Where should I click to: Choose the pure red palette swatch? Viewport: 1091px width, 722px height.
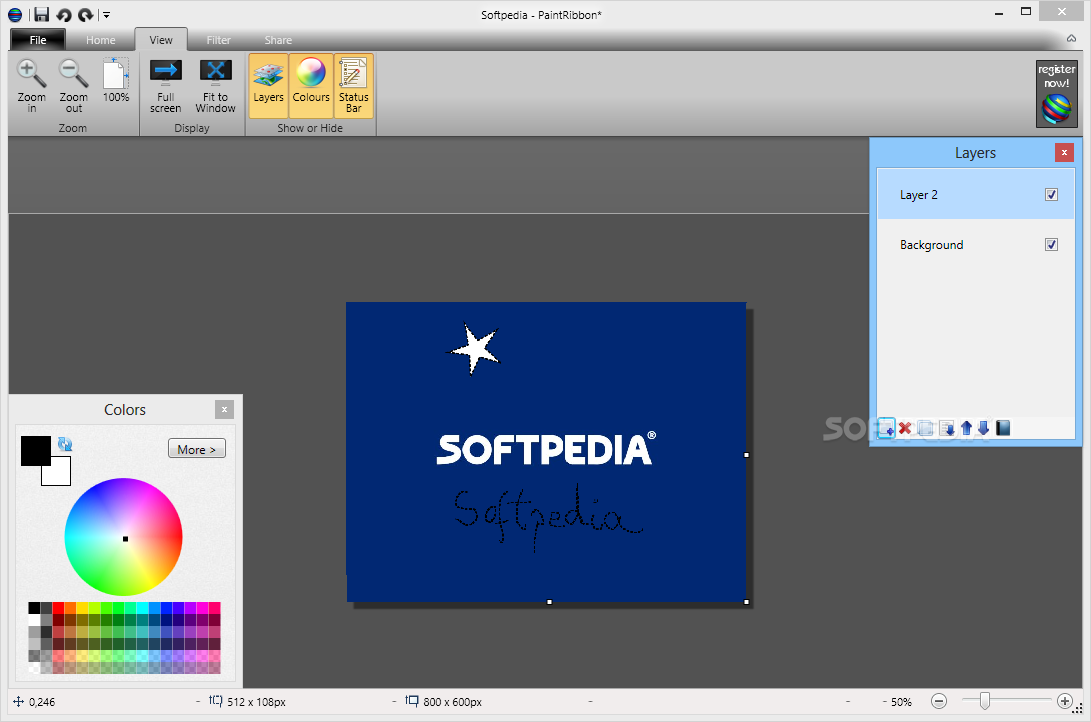[58, 608]
